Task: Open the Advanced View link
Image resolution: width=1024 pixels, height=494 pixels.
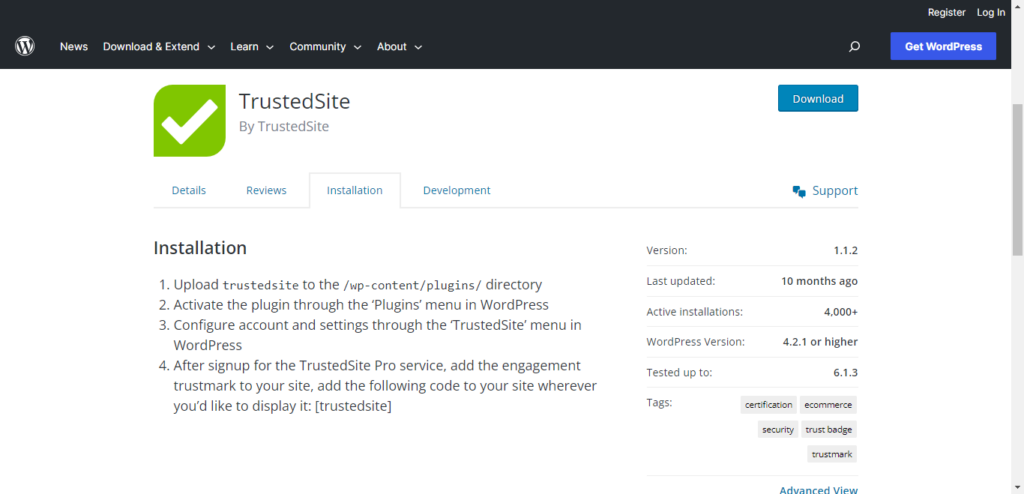Action: click(818, 489)
